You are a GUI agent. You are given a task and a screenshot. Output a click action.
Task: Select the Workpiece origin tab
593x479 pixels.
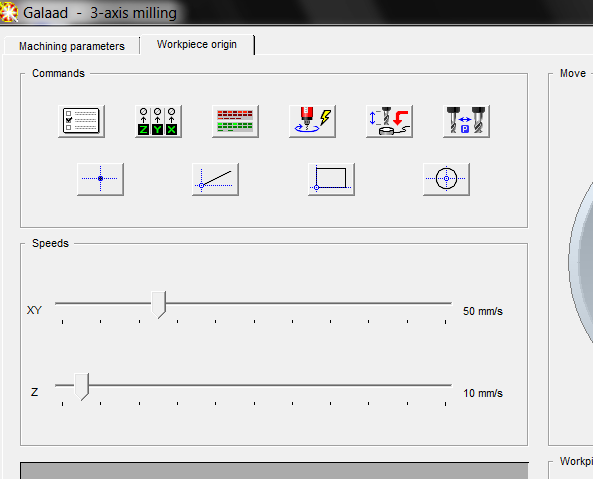197,45
